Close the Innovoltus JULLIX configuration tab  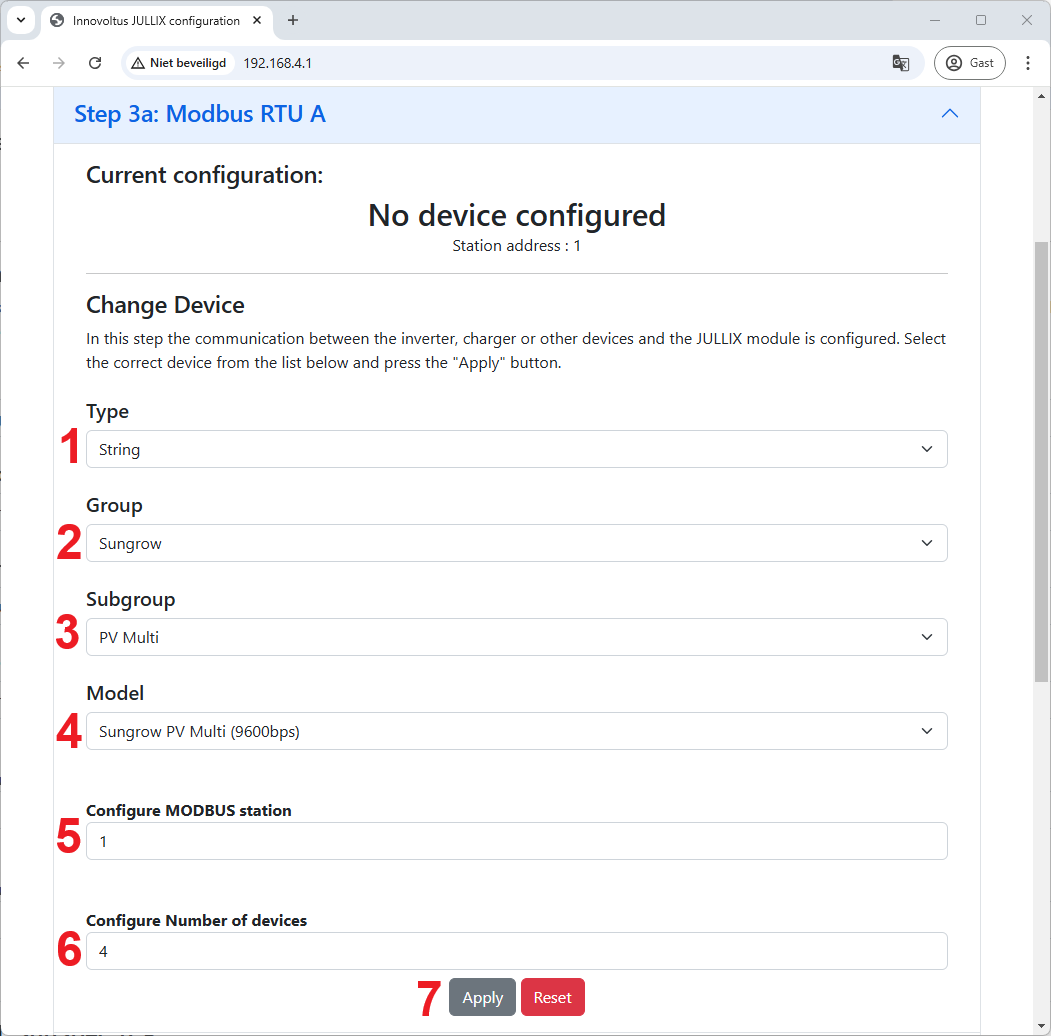coord(260,20)
